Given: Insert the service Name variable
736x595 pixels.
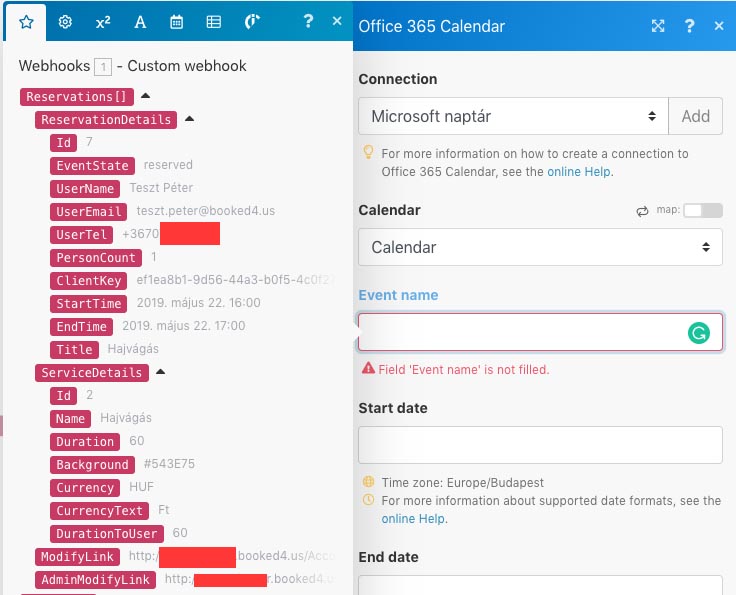Looking at the screenshot, I should [70, 419].
